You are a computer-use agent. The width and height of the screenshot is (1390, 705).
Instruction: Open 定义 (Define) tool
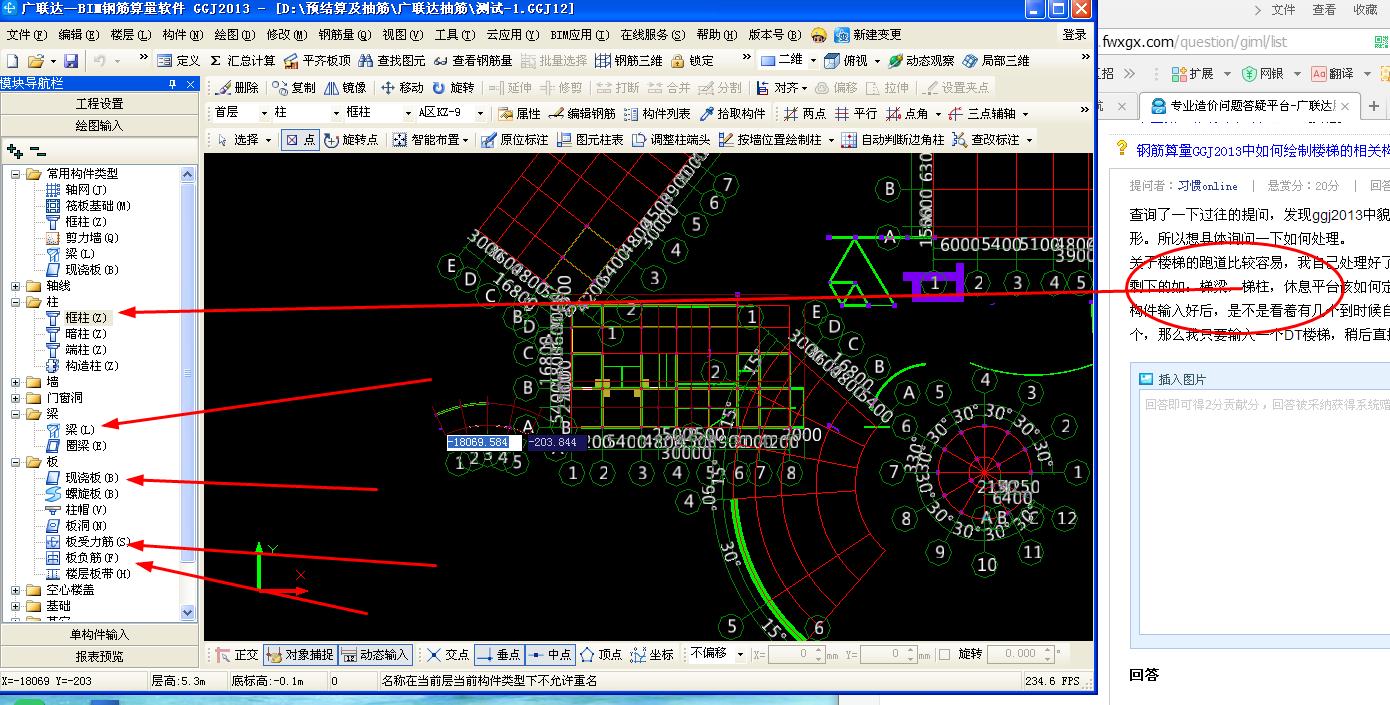pos(179,61)
